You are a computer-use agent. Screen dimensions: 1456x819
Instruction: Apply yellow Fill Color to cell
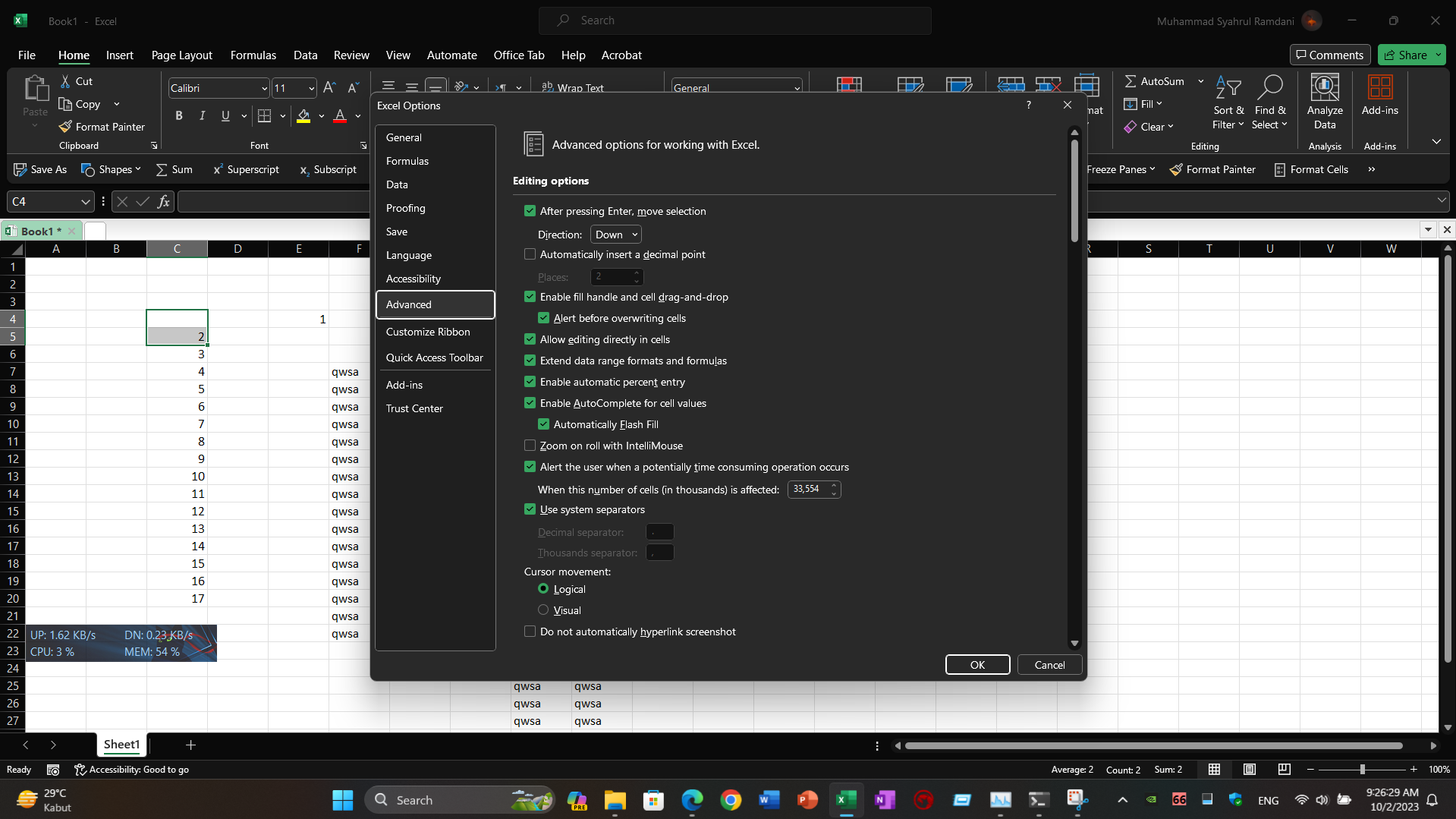tap(303, 115)
